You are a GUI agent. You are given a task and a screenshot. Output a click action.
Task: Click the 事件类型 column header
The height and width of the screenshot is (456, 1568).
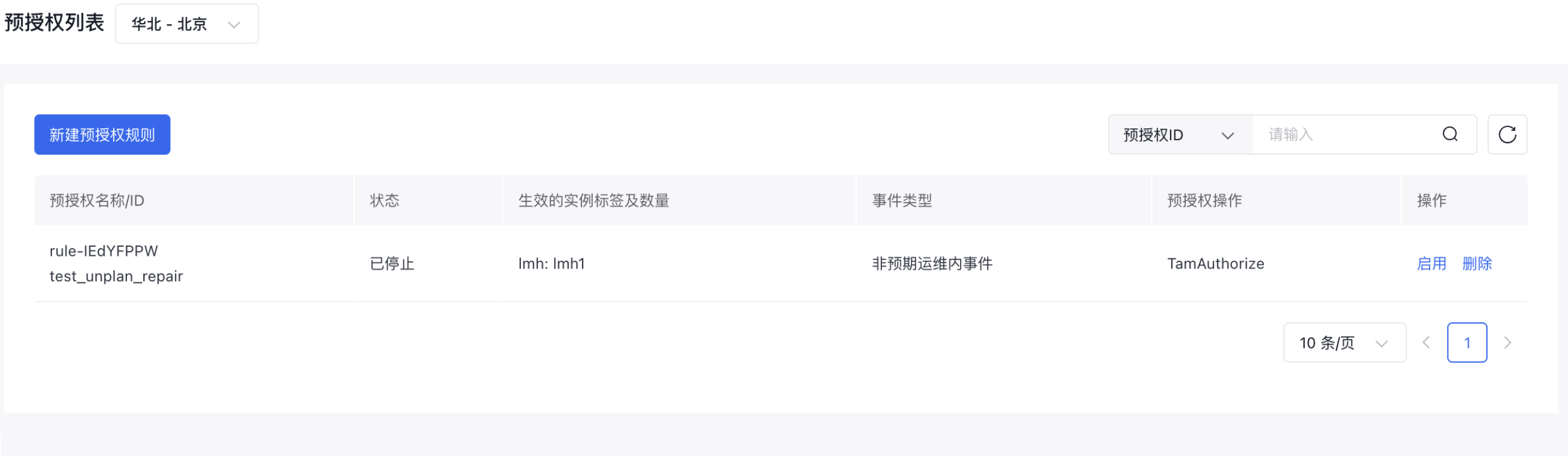coord(901,200)
